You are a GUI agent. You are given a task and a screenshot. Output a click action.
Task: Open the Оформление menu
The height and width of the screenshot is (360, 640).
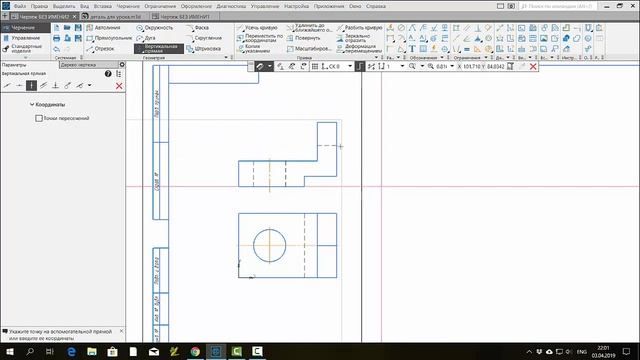click(196, 6)
